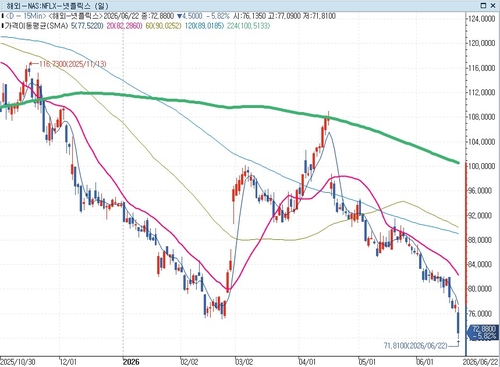Viewport: 500px width, 367px height.
Task: Click the 2025/10/30 date axis label
Action: [18, 362]
